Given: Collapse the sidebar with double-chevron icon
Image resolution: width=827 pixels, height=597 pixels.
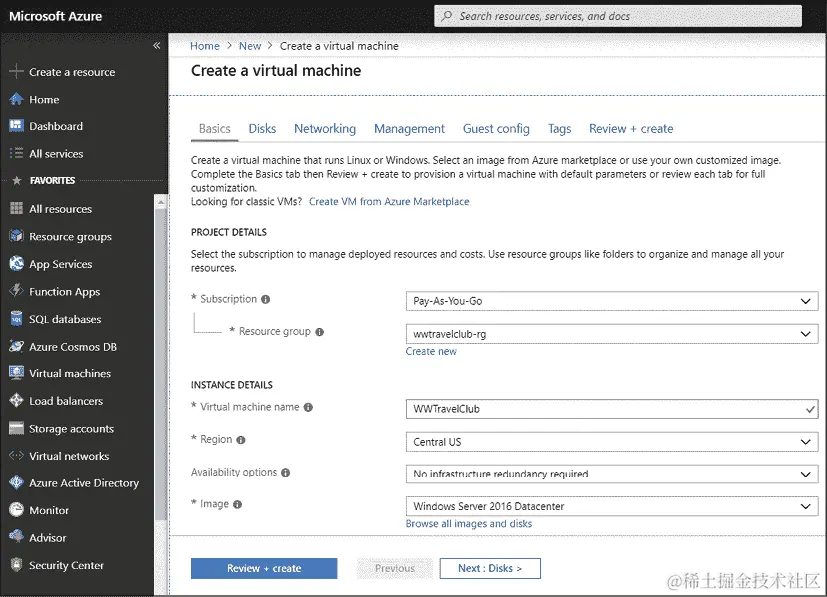Looking at the screenshot, I should (157, 45).
